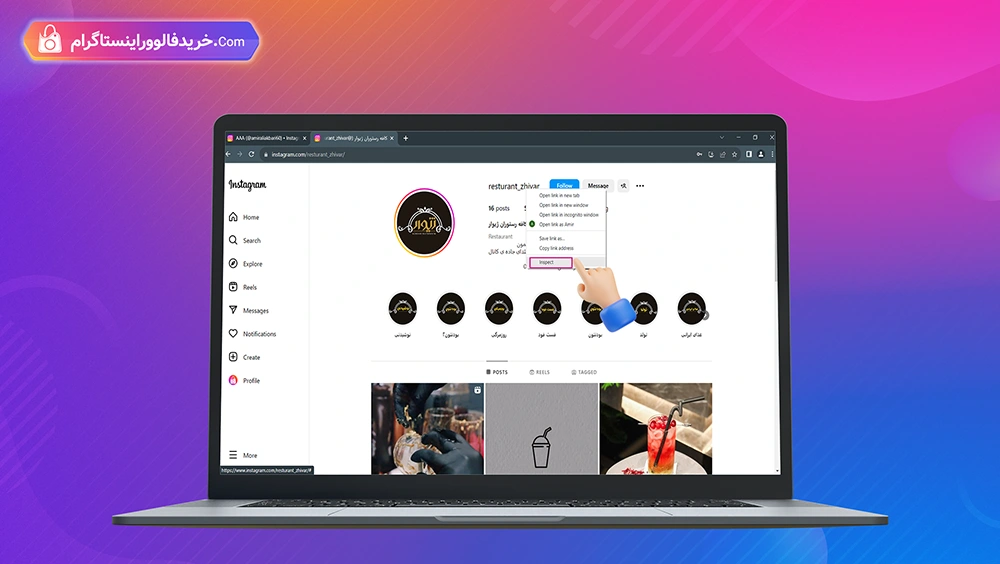Open Reels in Instagram sidebar
This screenshot has width=1000, height=564.
click(243, 287)
